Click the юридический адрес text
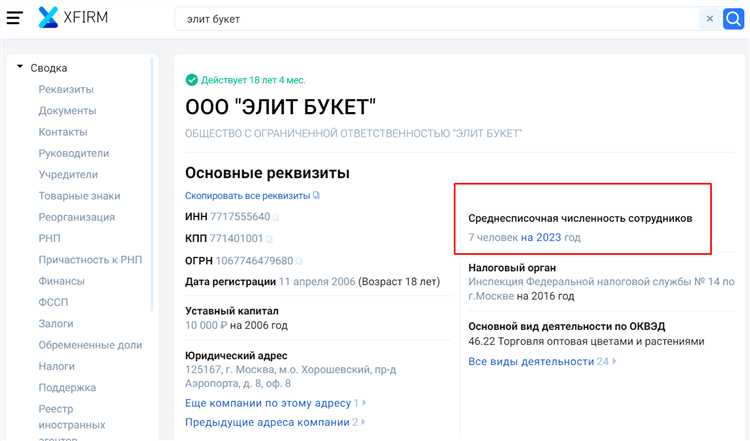 [290, 376]
